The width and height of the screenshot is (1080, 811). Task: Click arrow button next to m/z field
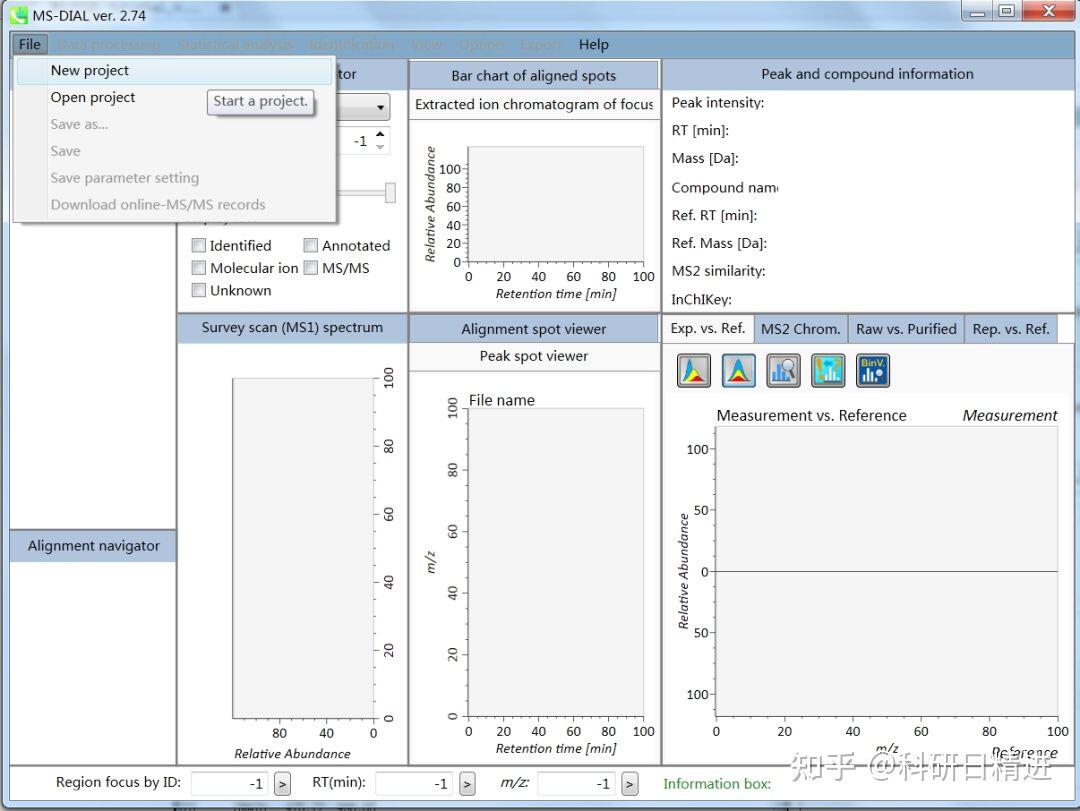(x=630, y=783)
